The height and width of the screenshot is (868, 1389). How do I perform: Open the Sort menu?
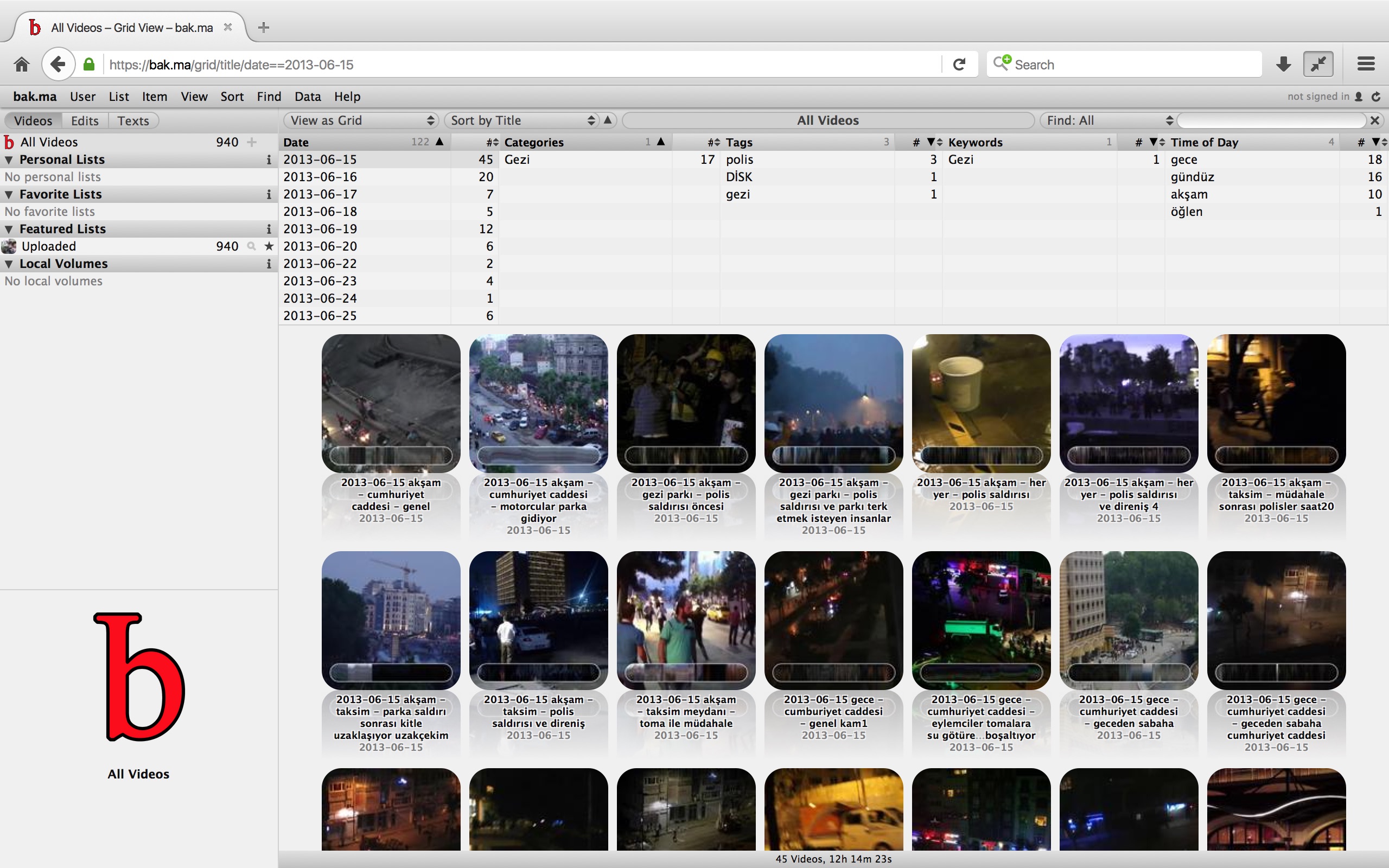coord(232,97)
